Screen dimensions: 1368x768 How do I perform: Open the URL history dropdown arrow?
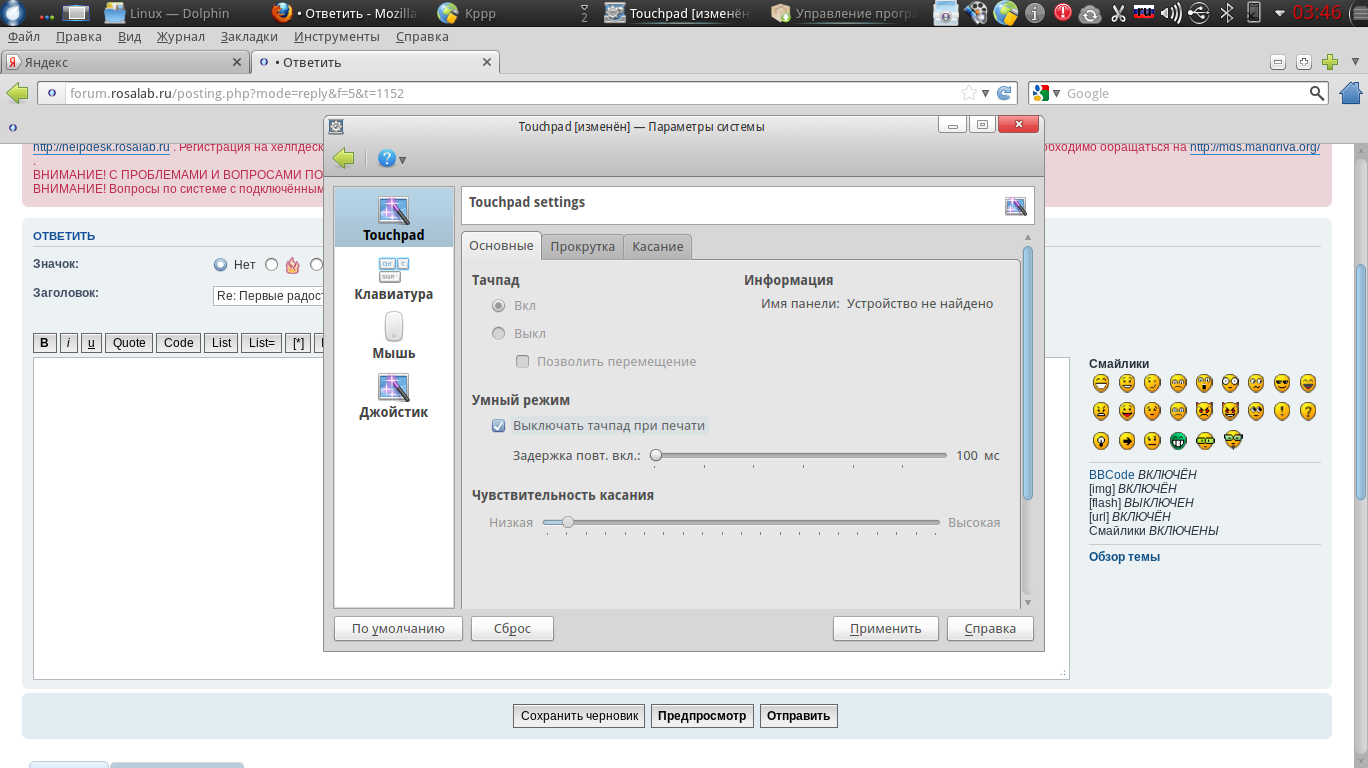pos(985,93)
